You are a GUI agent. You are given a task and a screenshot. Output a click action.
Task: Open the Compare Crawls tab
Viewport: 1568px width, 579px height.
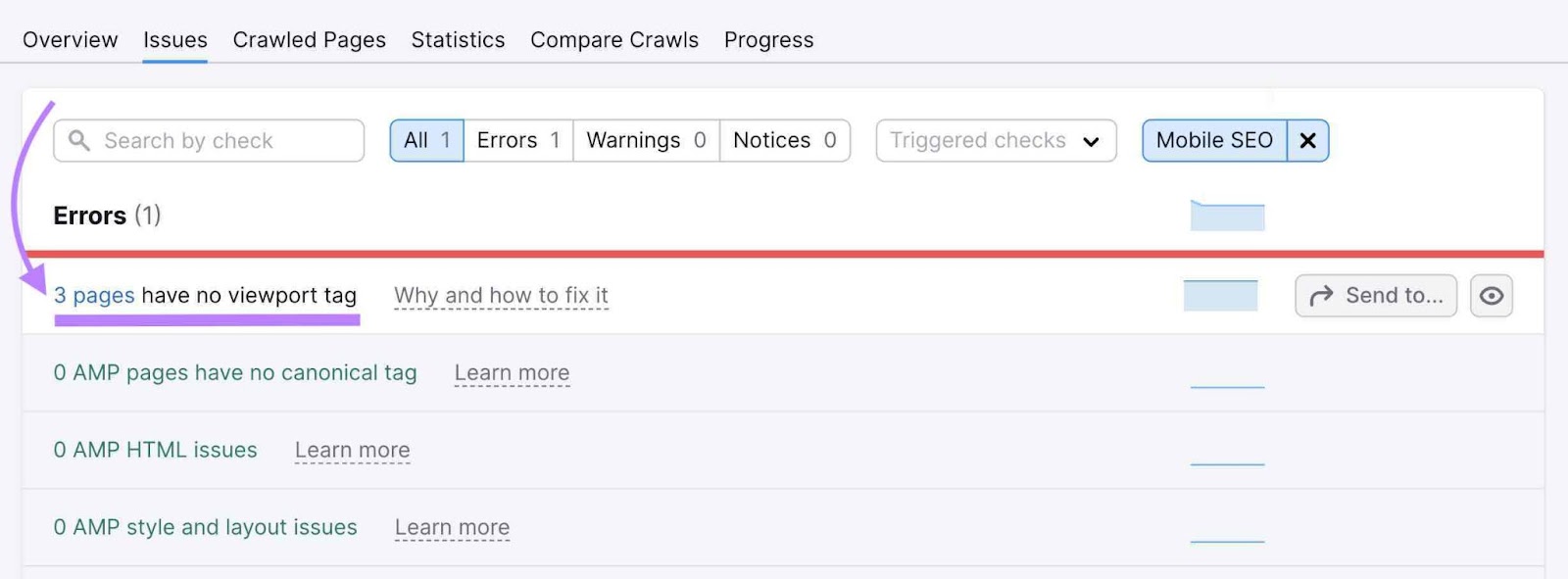coord(614,40)
